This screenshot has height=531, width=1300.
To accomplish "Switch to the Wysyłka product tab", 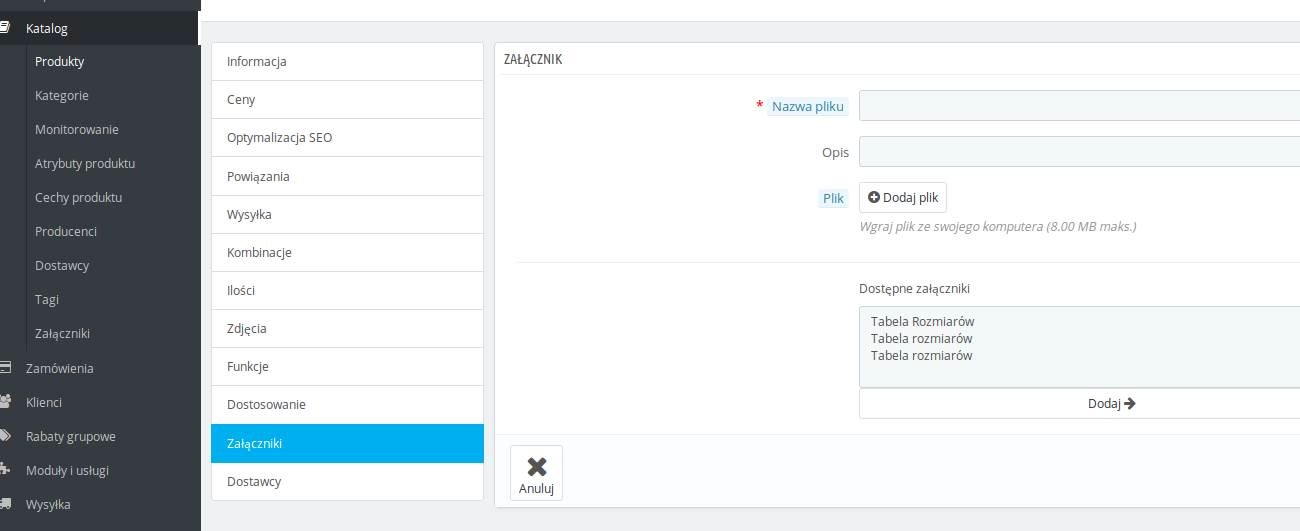I will coord(347,214).
